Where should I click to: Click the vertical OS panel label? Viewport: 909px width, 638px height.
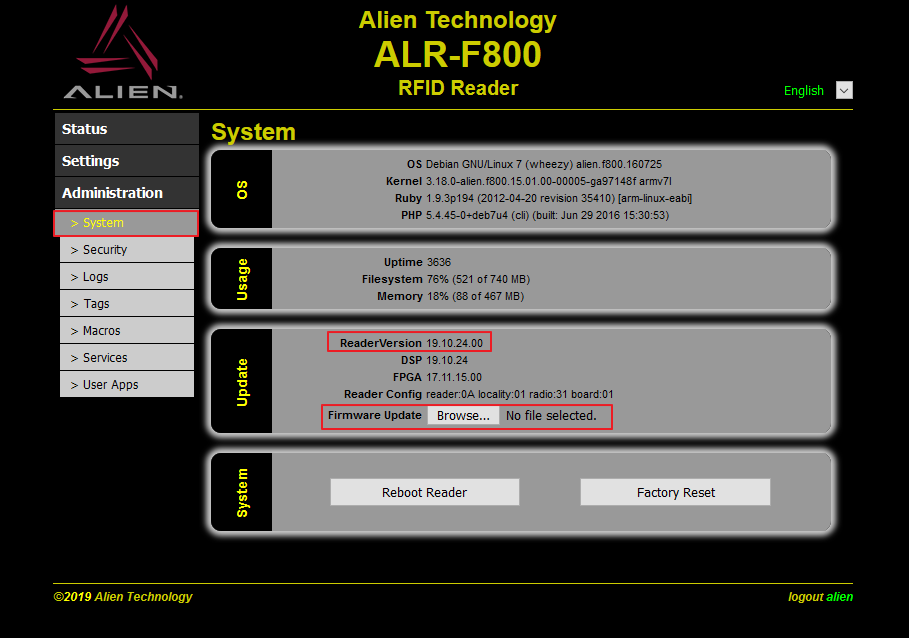tap(242, 190)
